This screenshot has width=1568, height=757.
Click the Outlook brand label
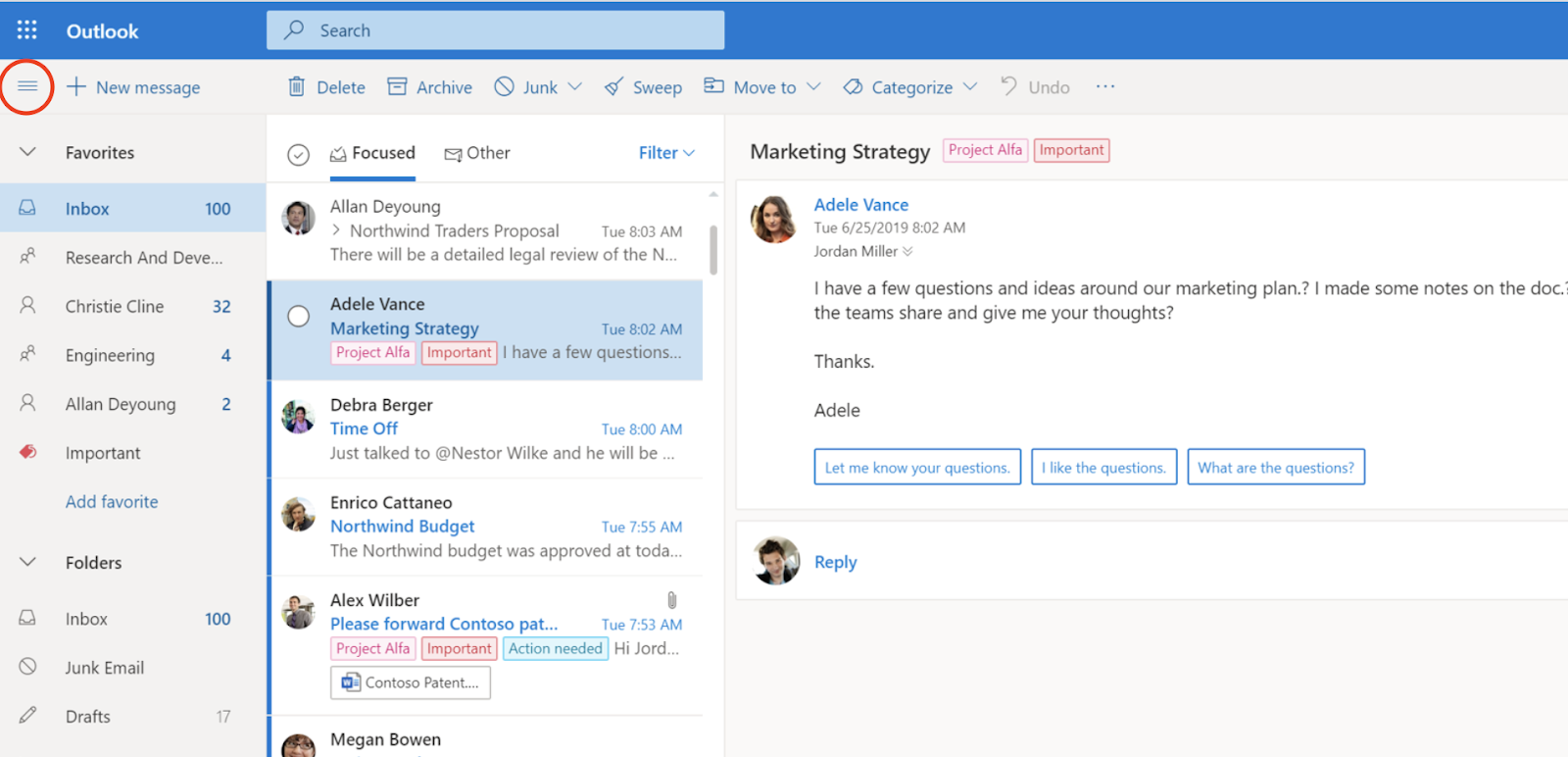click(102, 30)
